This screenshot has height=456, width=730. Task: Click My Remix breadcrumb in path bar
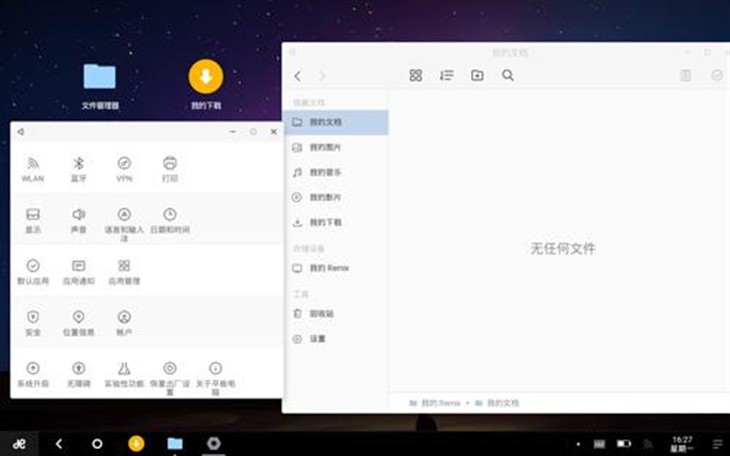click(435, 403)
